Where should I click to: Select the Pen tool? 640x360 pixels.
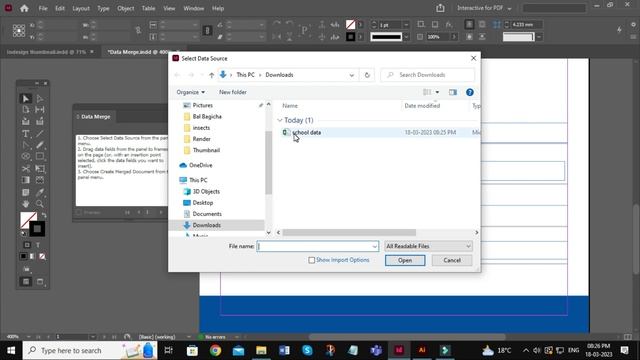(x=25, y=145)
